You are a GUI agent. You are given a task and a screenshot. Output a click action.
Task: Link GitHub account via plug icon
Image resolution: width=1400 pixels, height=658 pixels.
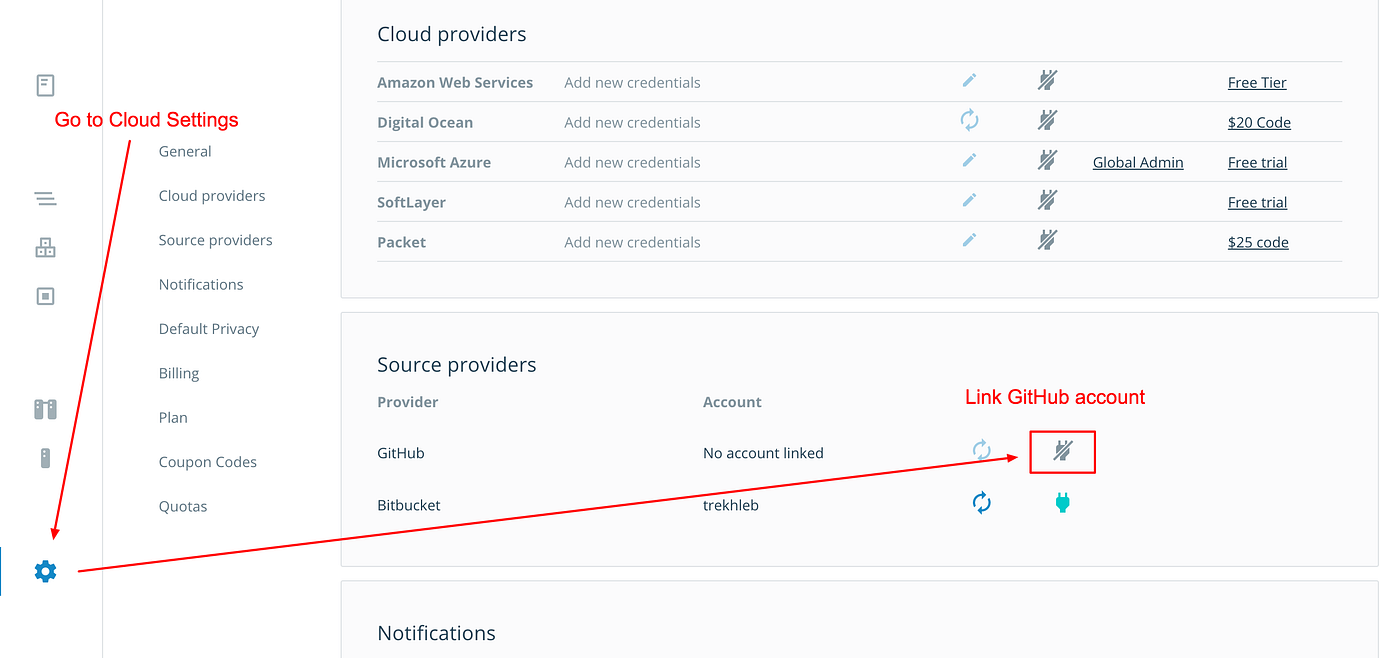1062,452
